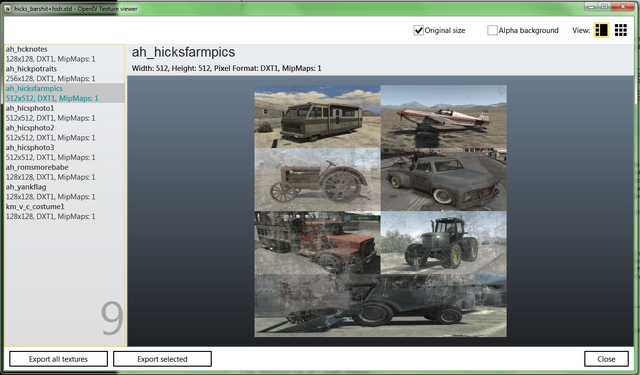640x375 pixels.
Task: Click Export selected button
Action: pos(162,359)
